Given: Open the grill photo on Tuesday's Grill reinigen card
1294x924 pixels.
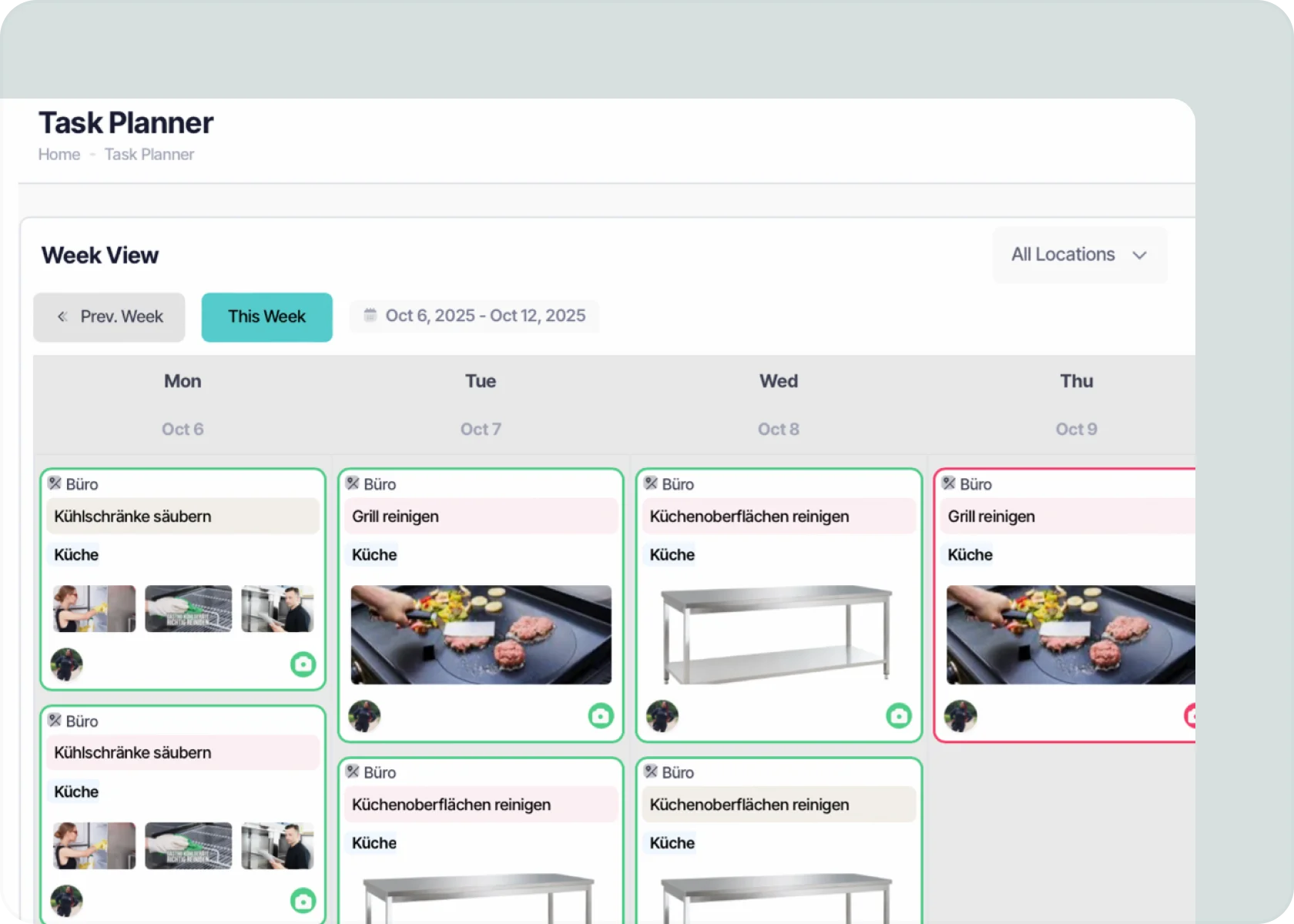Looking at the screenshot, I should click(x=481, y=634).
